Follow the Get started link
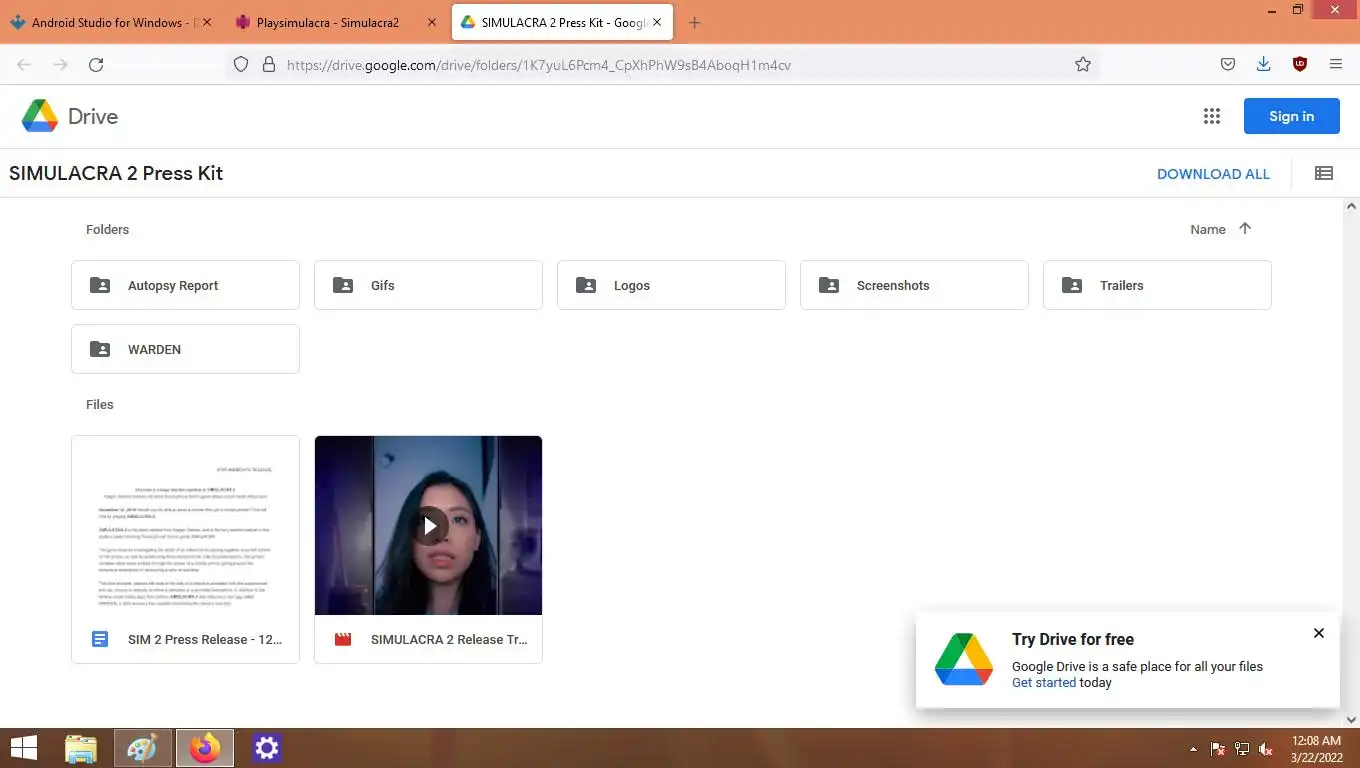The width and height of the screenshot is (1360, 768). coord(1044,683)
